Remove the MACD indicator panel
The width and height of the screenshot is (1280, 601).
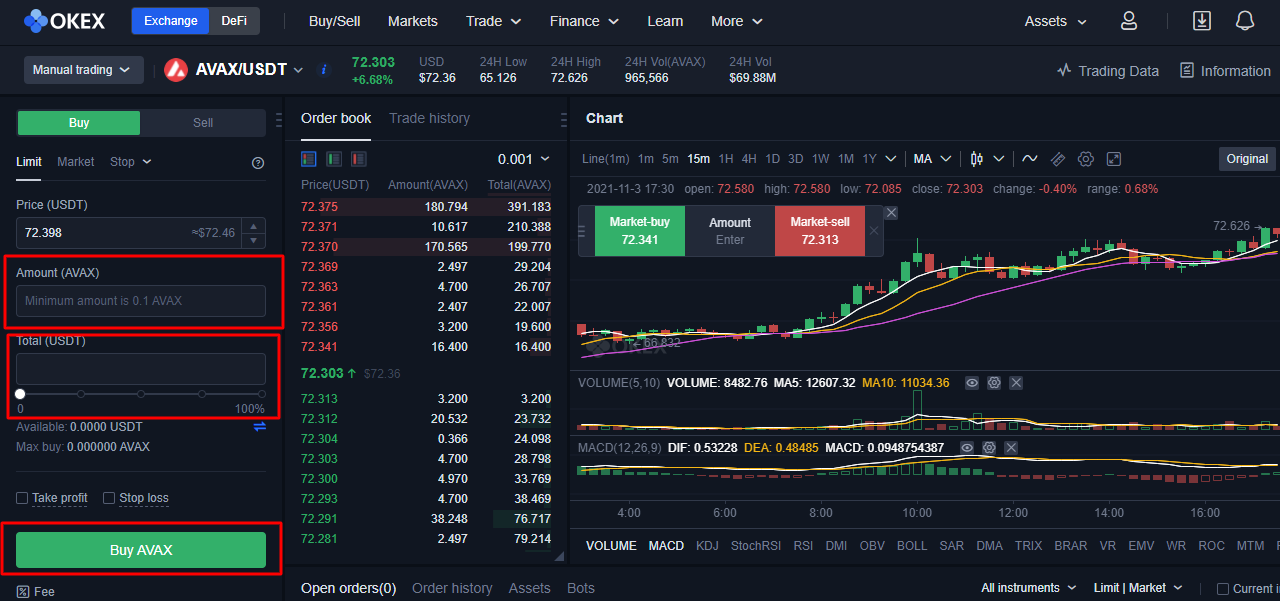[1011, 448]
